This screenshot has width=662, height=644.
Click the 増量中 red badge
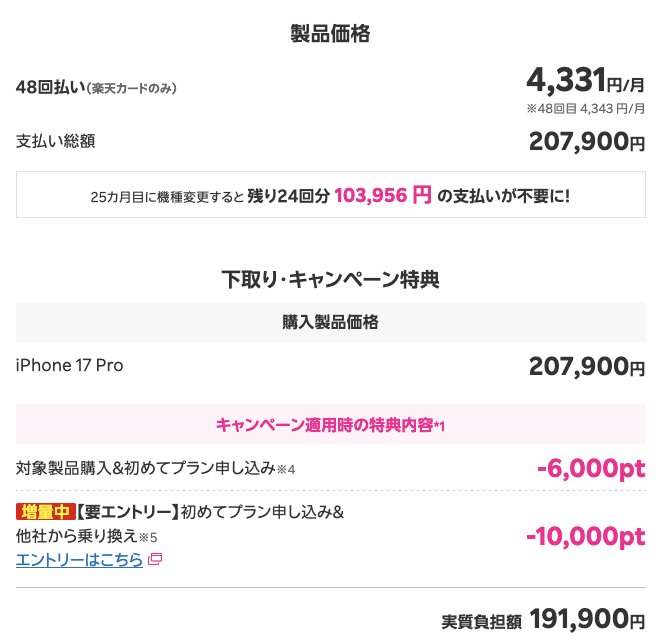pos(46,512)
